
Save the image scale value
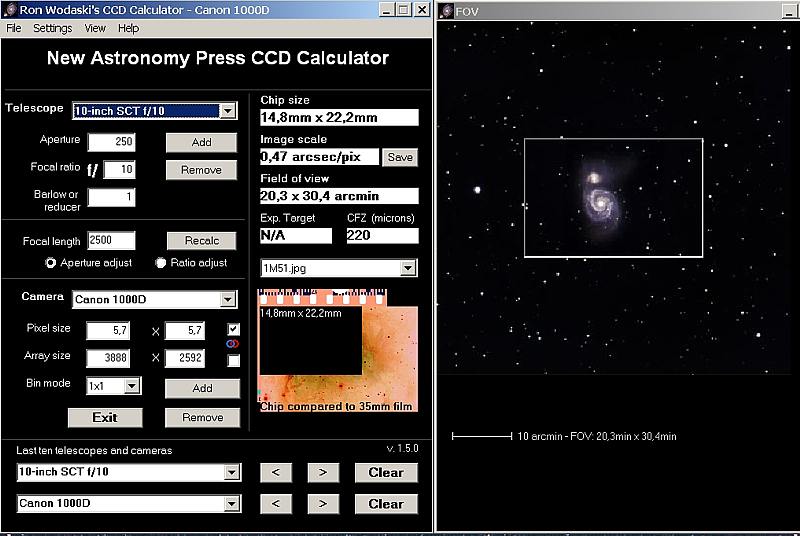pyautogui.click(x=399, y=157)
